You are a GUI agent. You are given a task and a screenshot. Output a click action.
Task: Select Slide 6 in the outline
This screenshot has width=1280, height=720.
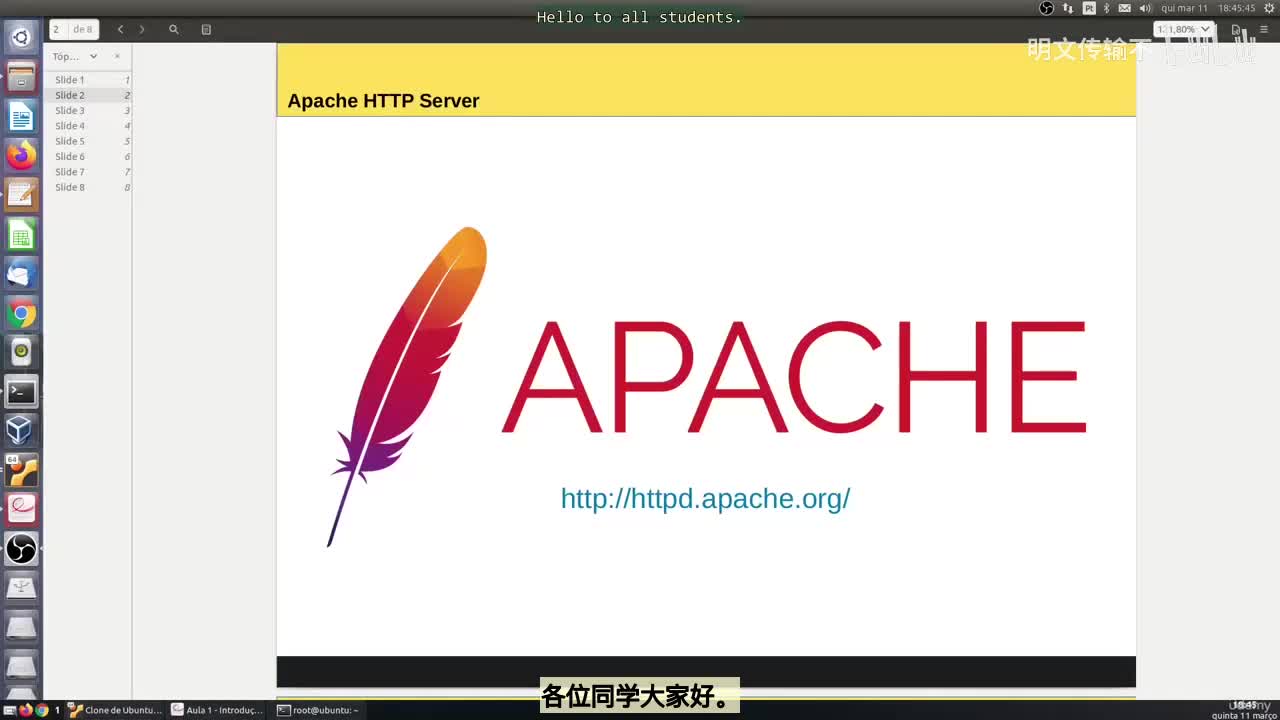pos(90,157)
